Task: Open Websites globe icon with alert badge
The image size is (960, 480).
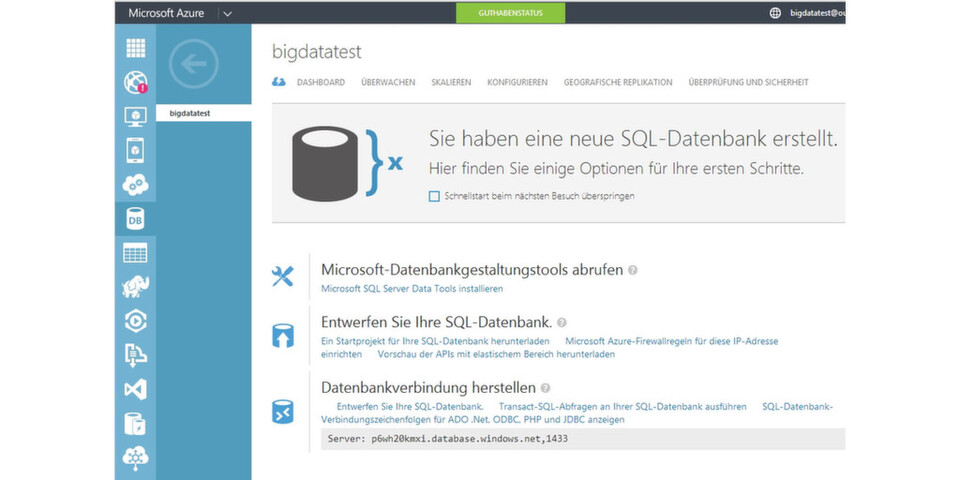Action: [136, 82]
